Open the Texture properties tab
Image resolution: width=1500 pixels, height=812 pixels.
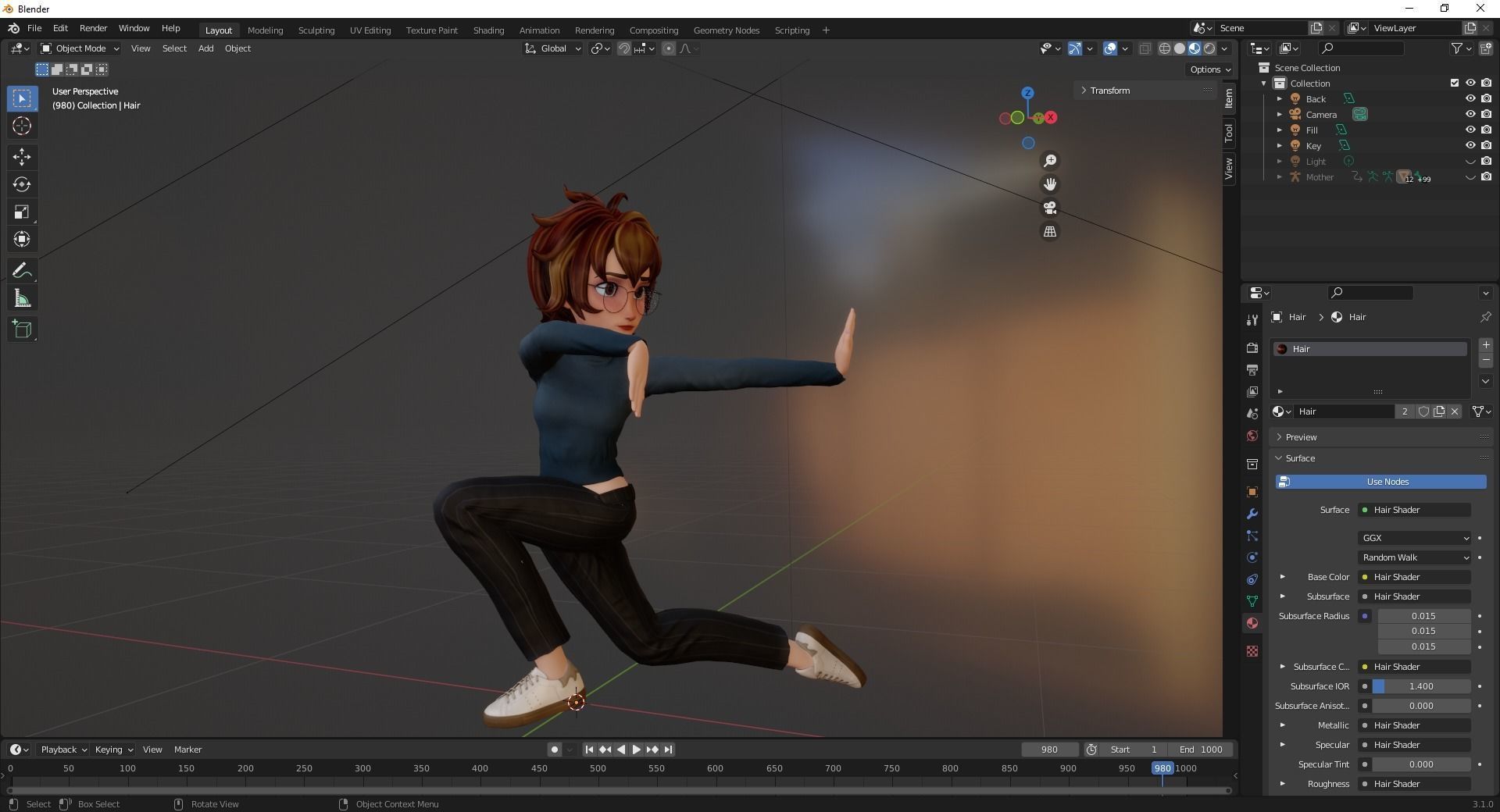(1252, 651)
